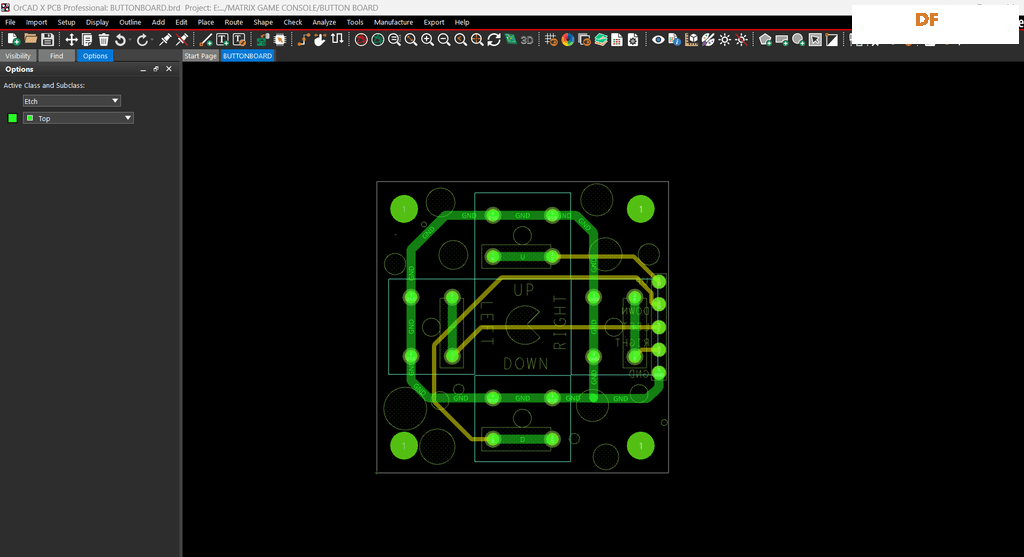Click the crossed-out sun Dehighlight icon
Screen dimensions: 1024x557
[x=741, y=40]
